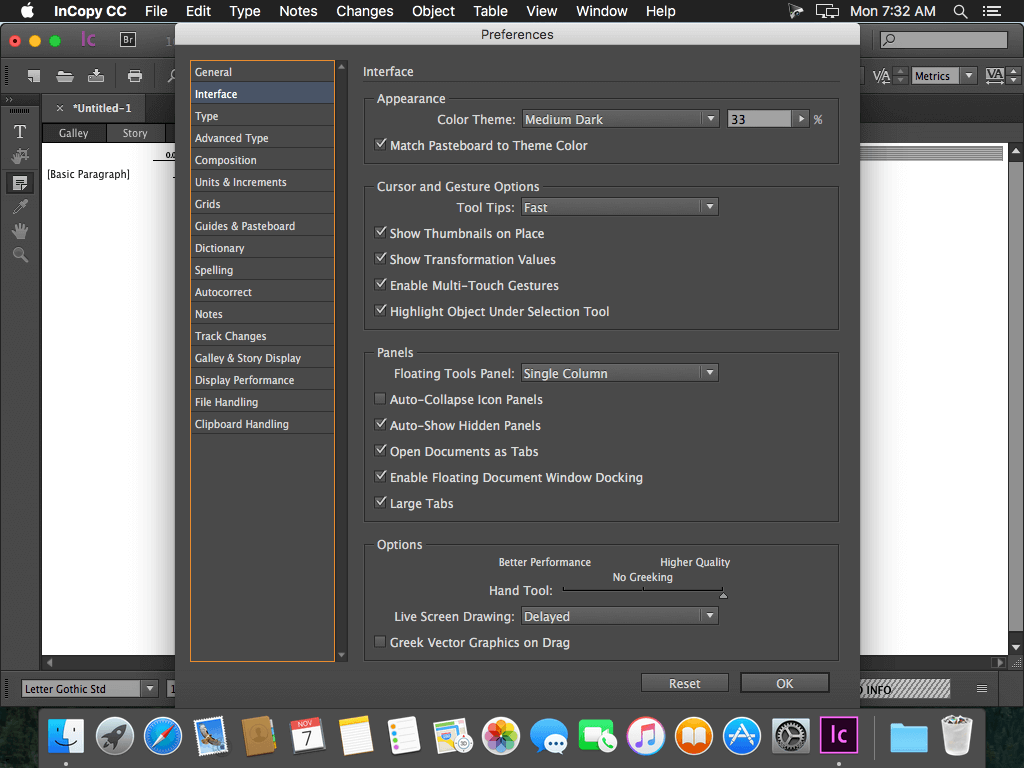This screenshot has width=1024, height=768.
Task: Enable Auto-Collapse Icon Panels
Action: 379,398
